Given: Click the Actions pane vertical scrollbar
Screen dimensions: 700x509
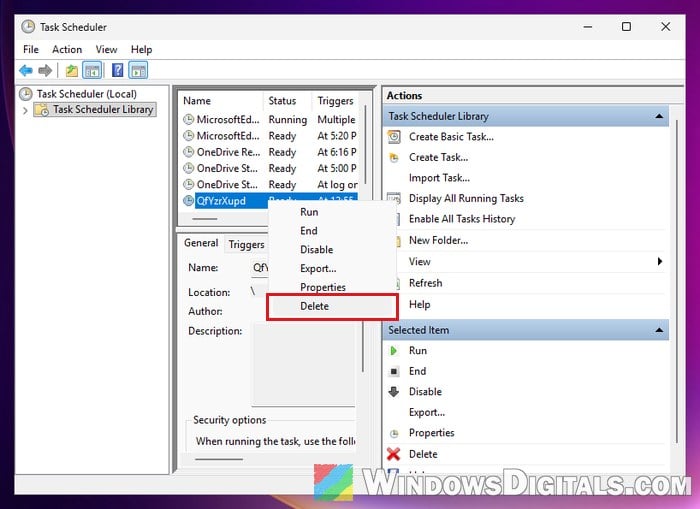Looking at the screenshot, I should (677, 281).
